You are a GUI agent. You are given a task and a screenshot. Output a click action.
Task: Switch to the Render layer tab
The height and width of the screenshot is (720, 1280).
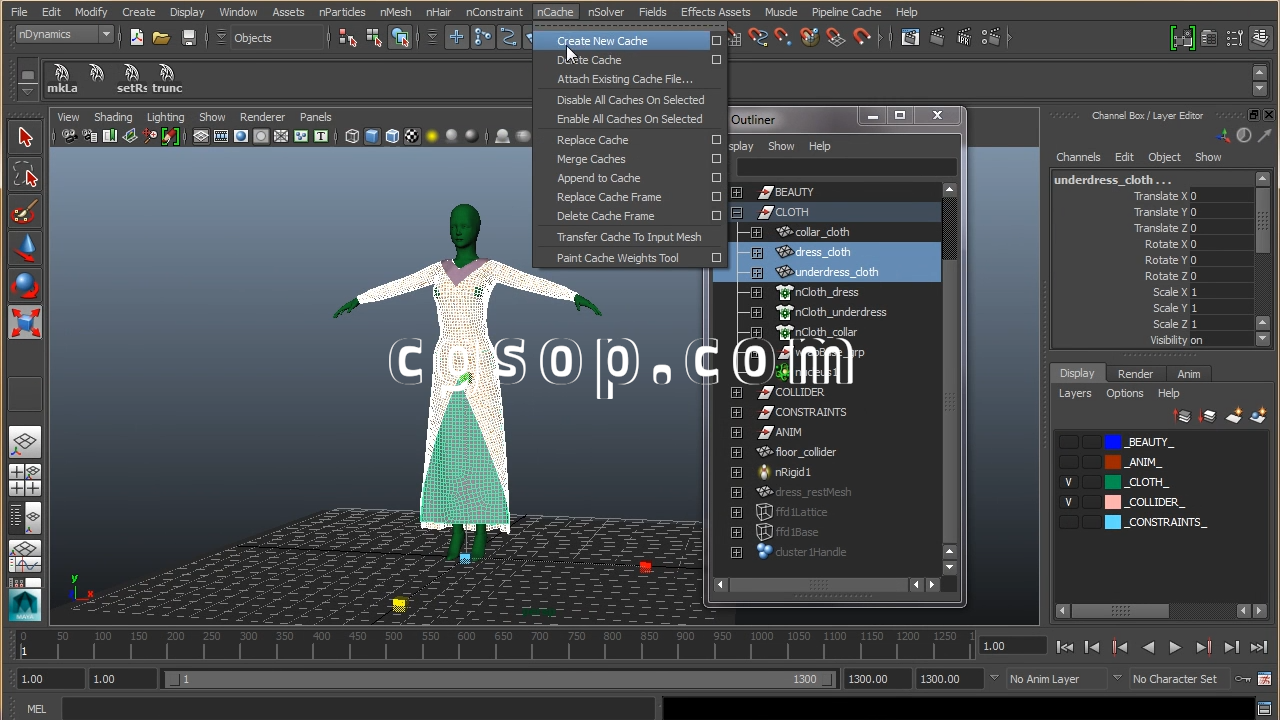[x=1135, y=374]
